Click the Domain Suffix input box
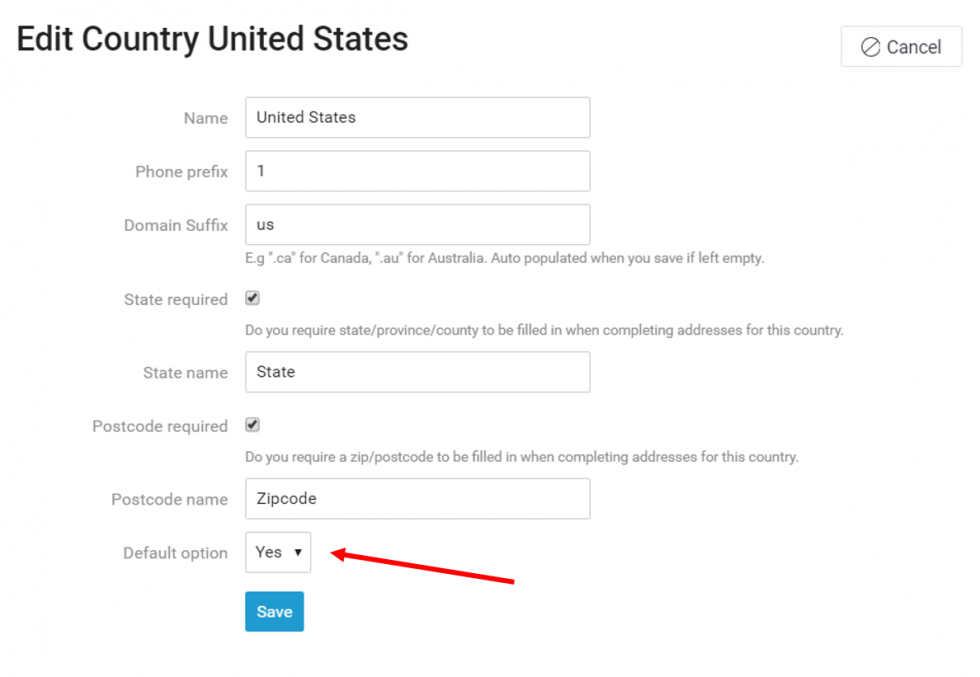This screenshot has width=980, height=677. pyautogui.click(x=417, y=224)
